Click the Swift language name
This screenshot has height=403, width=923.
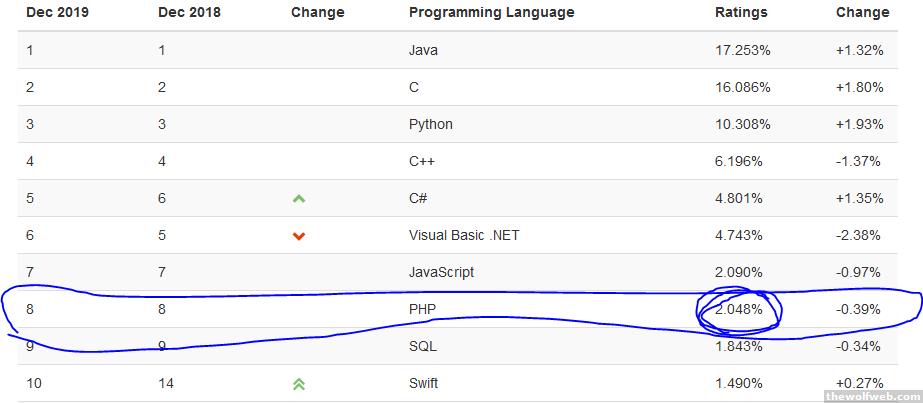point(424,383)
